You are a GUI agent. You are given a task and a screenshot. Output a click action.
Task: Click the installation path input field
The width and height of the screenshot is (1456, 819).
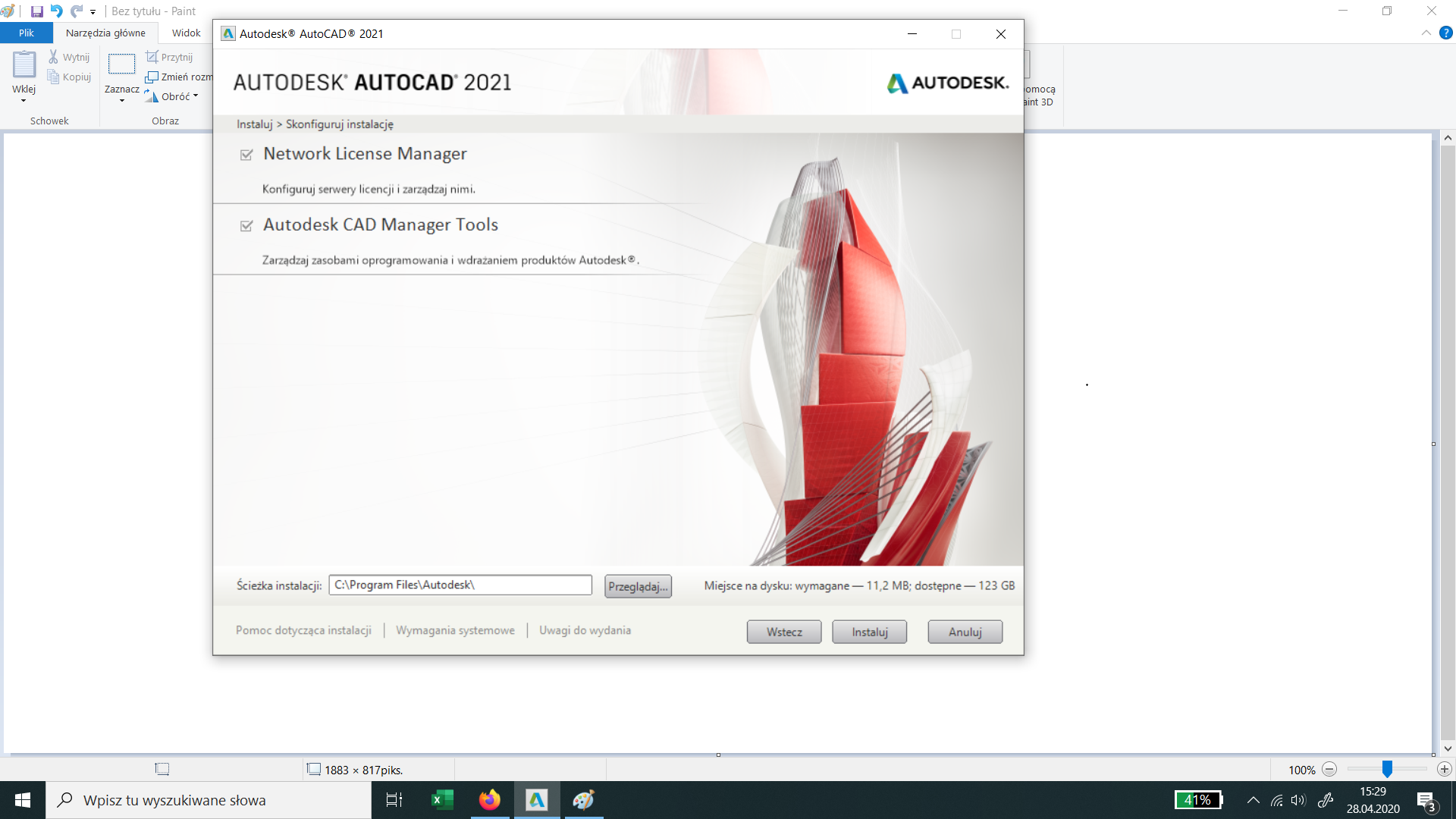[x=460, y=585]
